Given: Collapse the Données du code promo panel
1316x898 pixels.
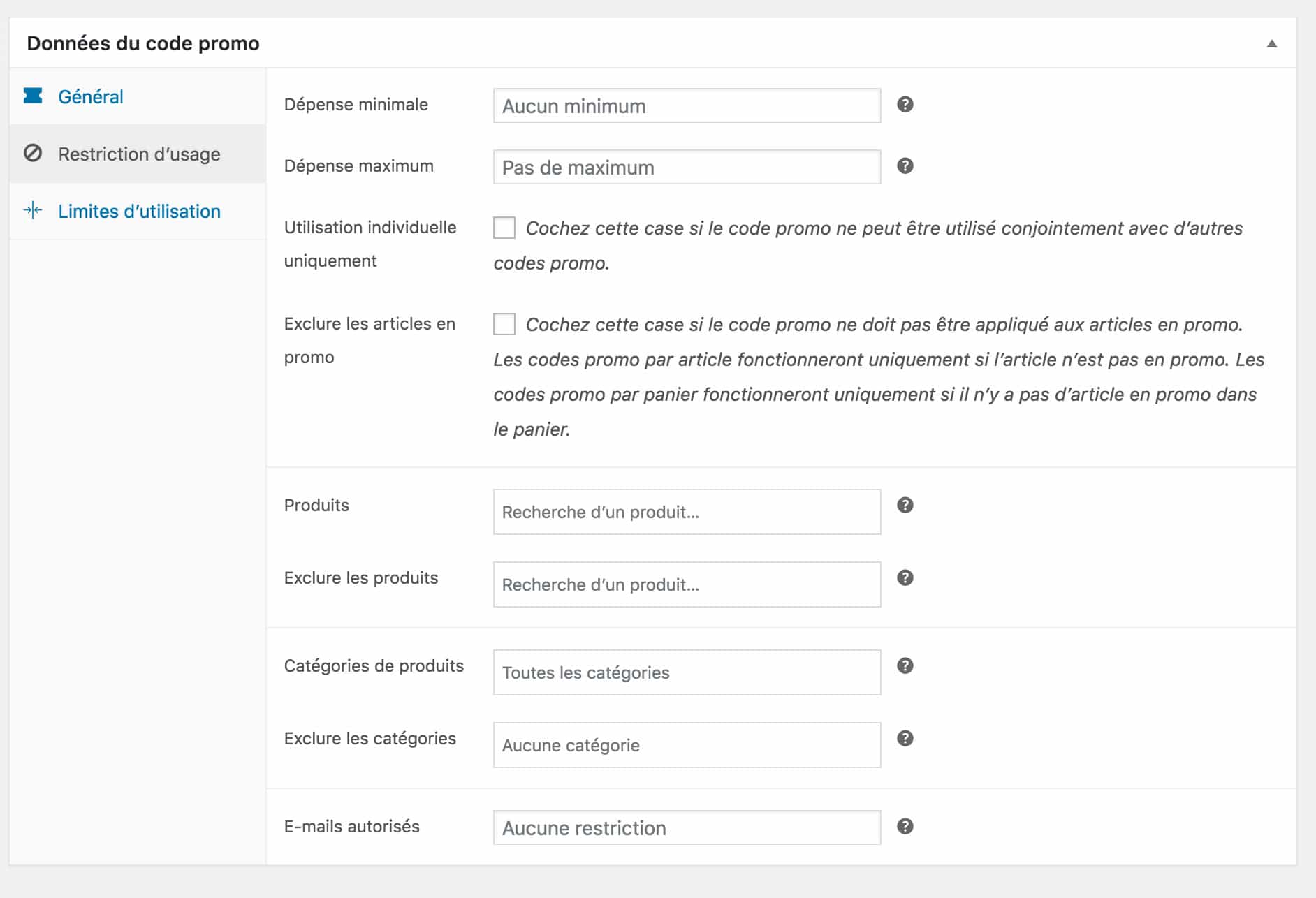Looking at the screenshot, I should tap(1272, 43).
